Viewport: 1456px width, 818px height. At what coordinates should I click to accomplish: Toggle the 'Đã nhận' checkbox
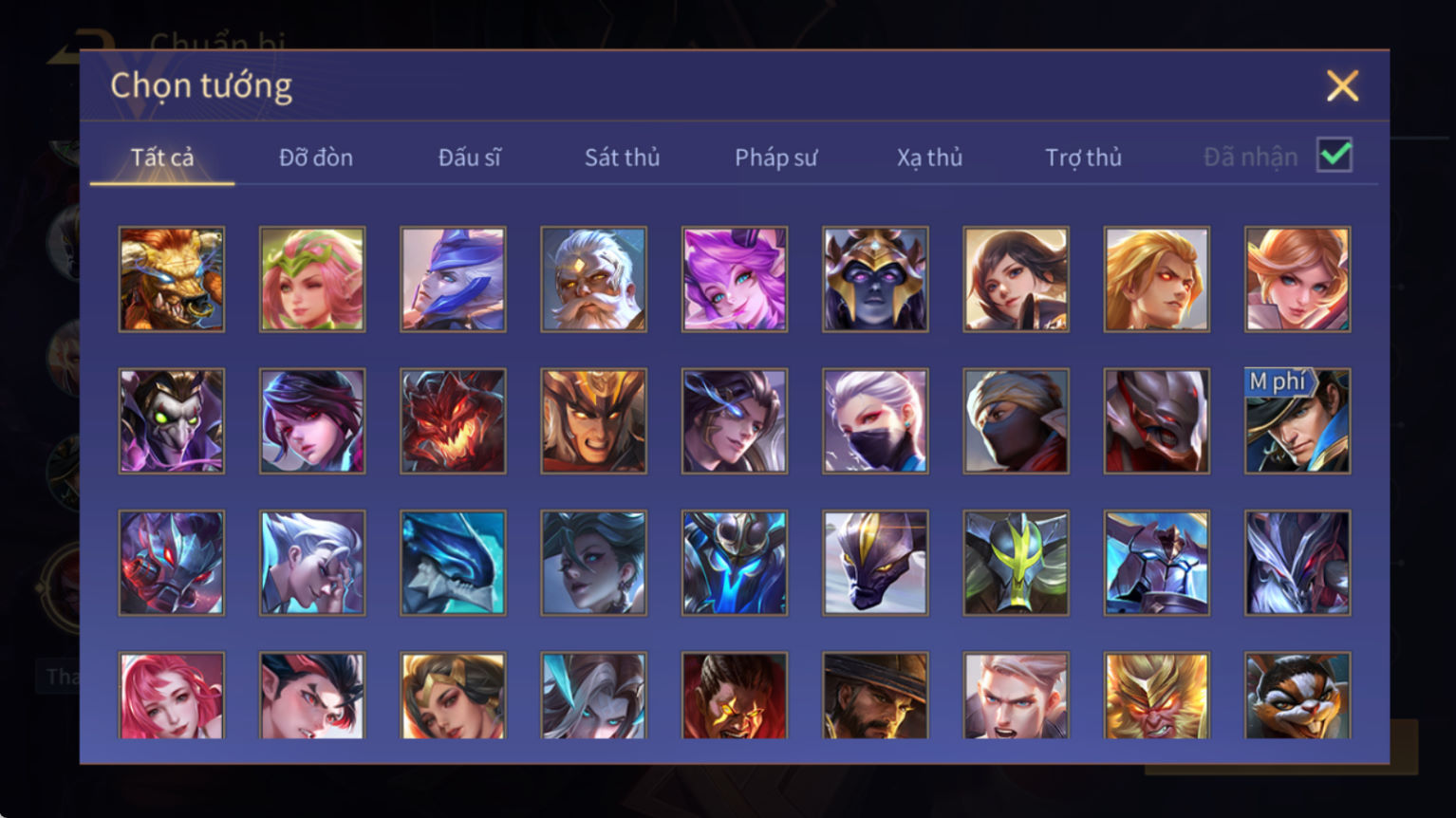[x=1335, y=155]
